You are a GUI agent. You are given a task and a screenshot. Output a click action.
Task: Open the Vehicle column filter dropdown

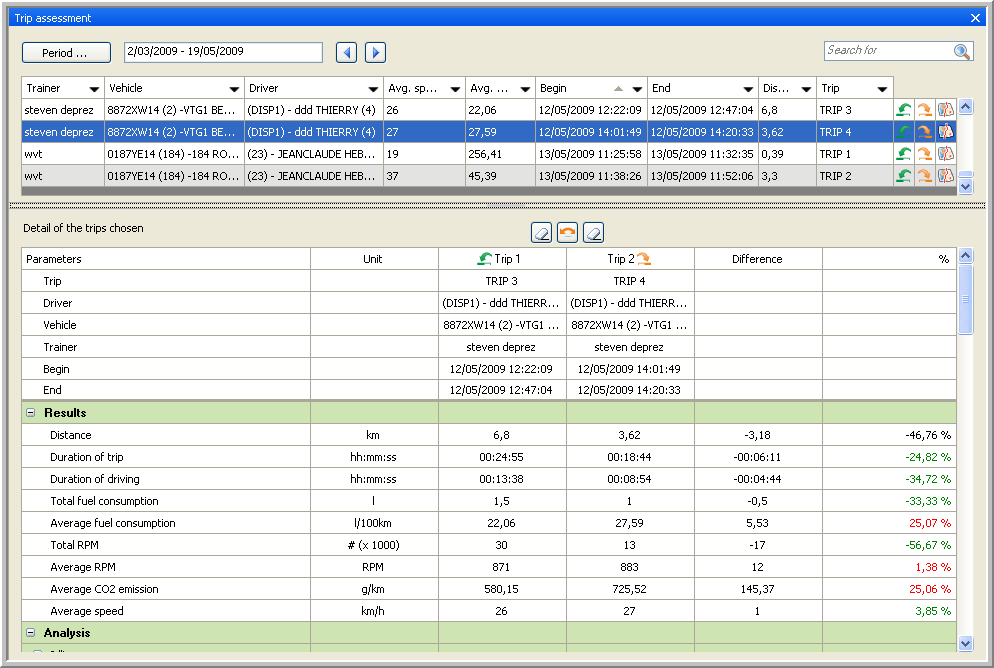click(234, 89)
